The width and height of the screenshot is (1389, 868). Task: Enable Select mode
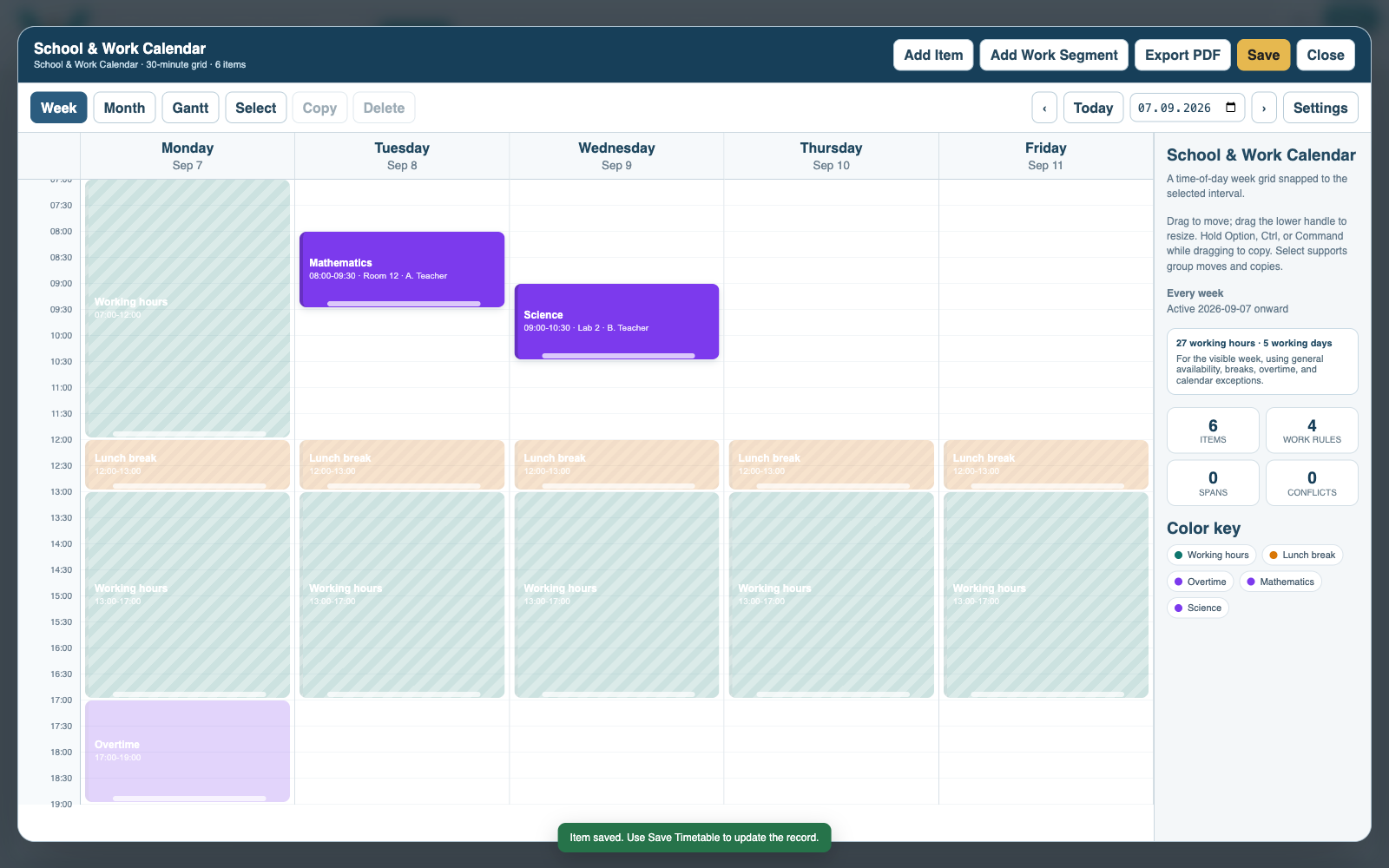[x=256, y=108]
